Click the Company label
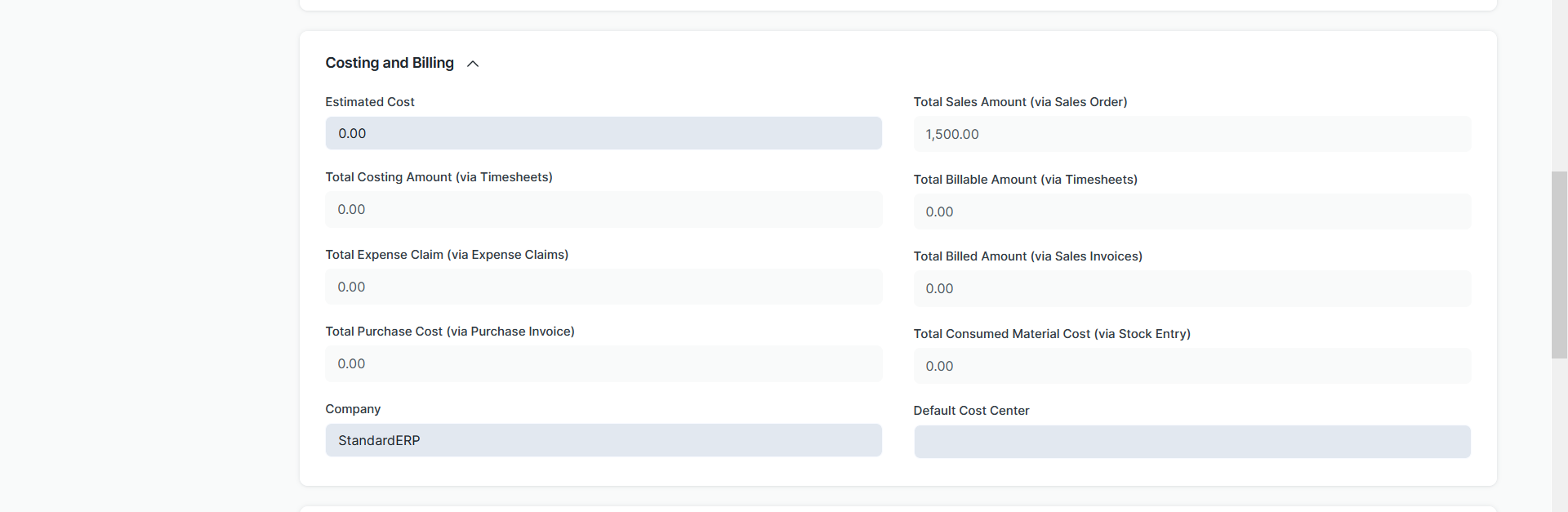Screen dimensions: 1568x512 (353, 409)
